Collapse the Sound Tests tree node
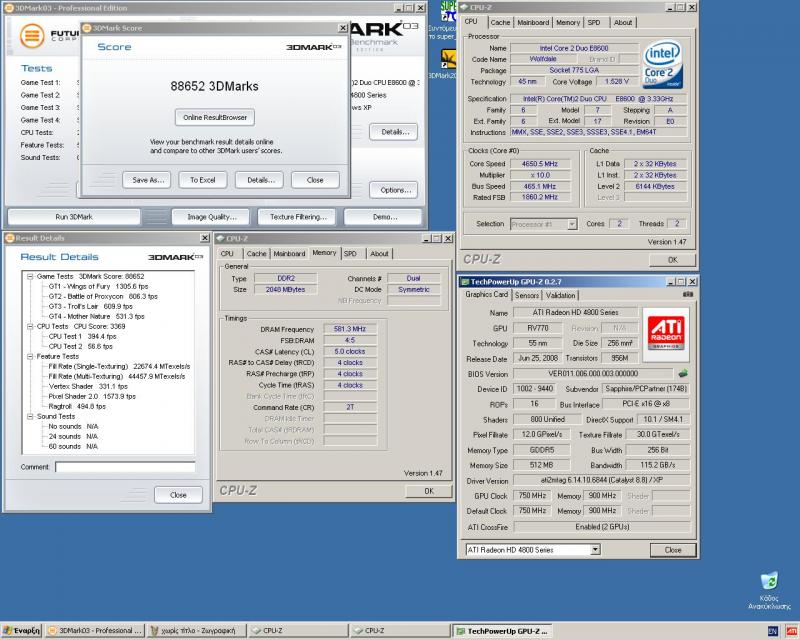Viewport: 800px width, 640px height. click(x=30, y=416)
